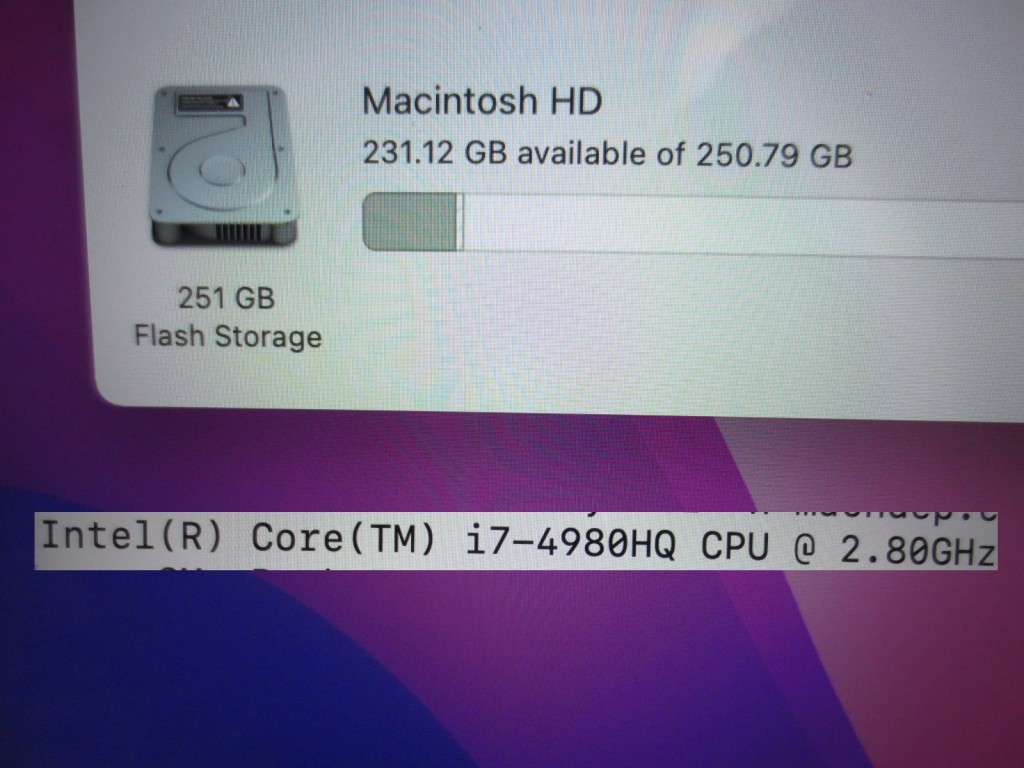Click the used gray segment of storage bar
Screen dimensions: 1024x768
point(409,221)
